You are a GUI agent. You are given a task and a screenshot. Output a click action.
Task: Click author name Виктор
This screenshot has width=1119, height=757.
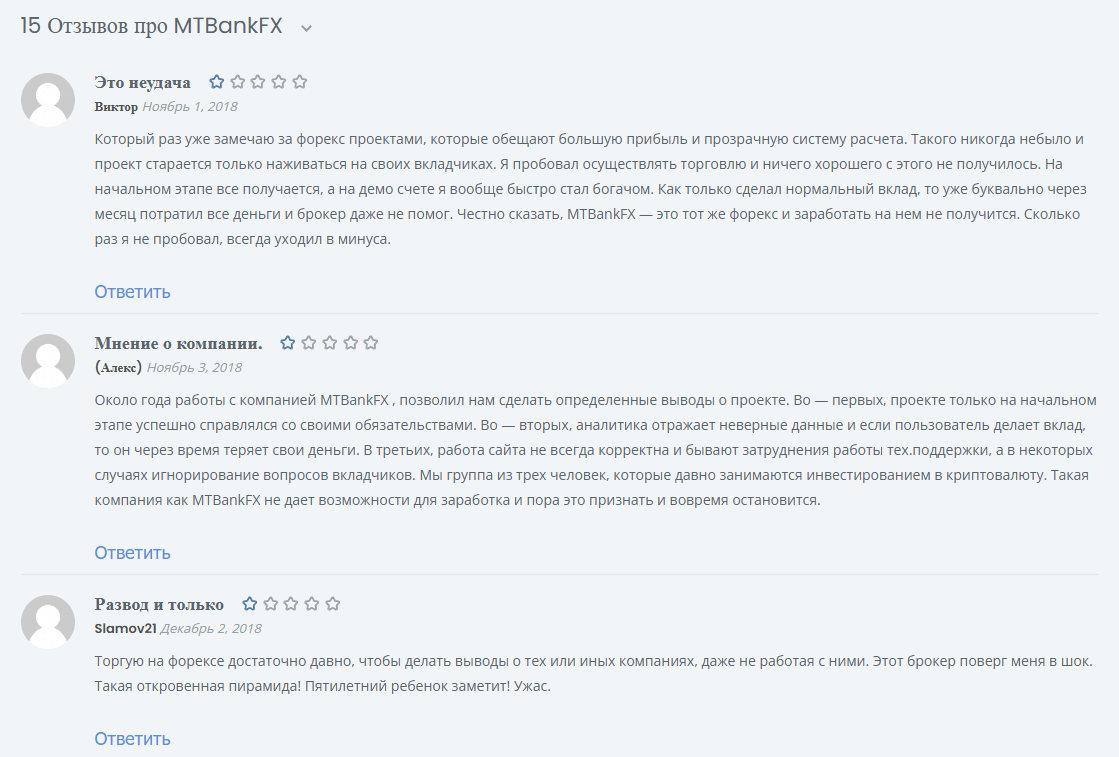pyautogui.click(x=116, y=107)
